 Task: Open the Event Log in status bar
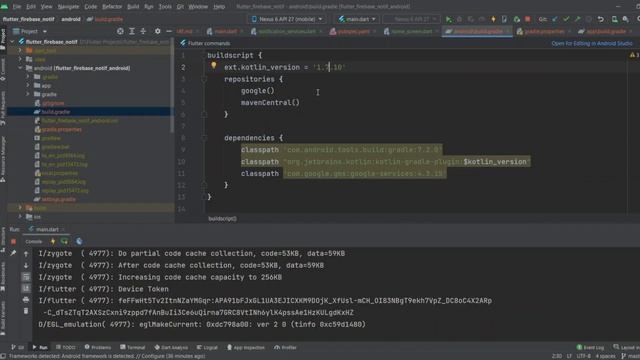pos(590,348)
